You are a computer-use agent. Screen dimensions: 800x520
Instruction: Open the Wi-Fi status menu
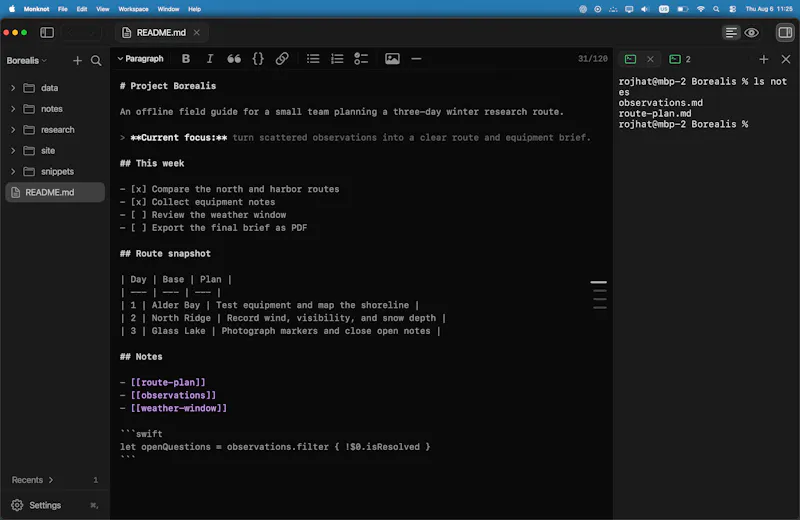coord(701,9)
